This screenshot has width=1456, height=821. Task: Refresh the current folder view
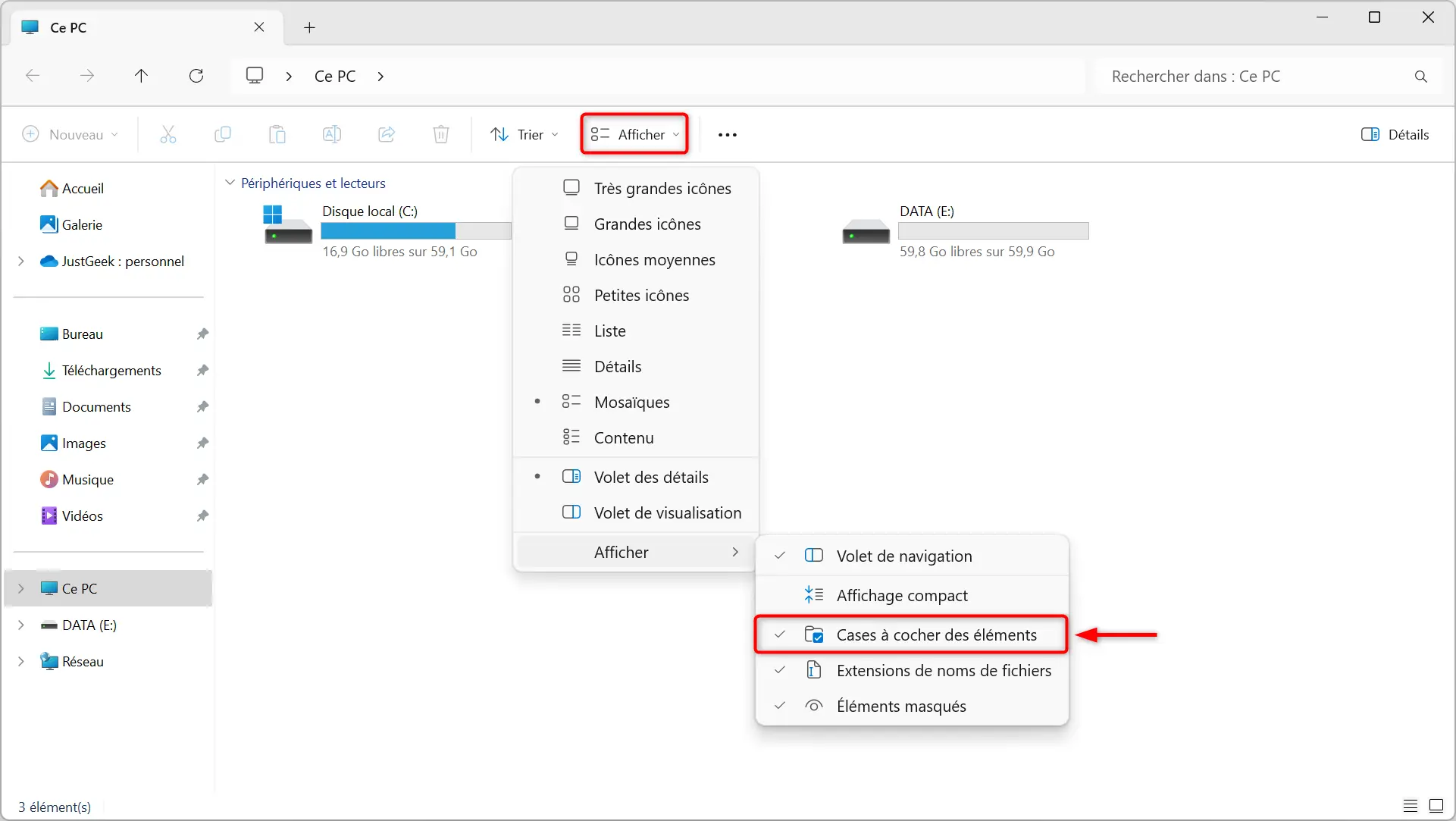(196, 76)
